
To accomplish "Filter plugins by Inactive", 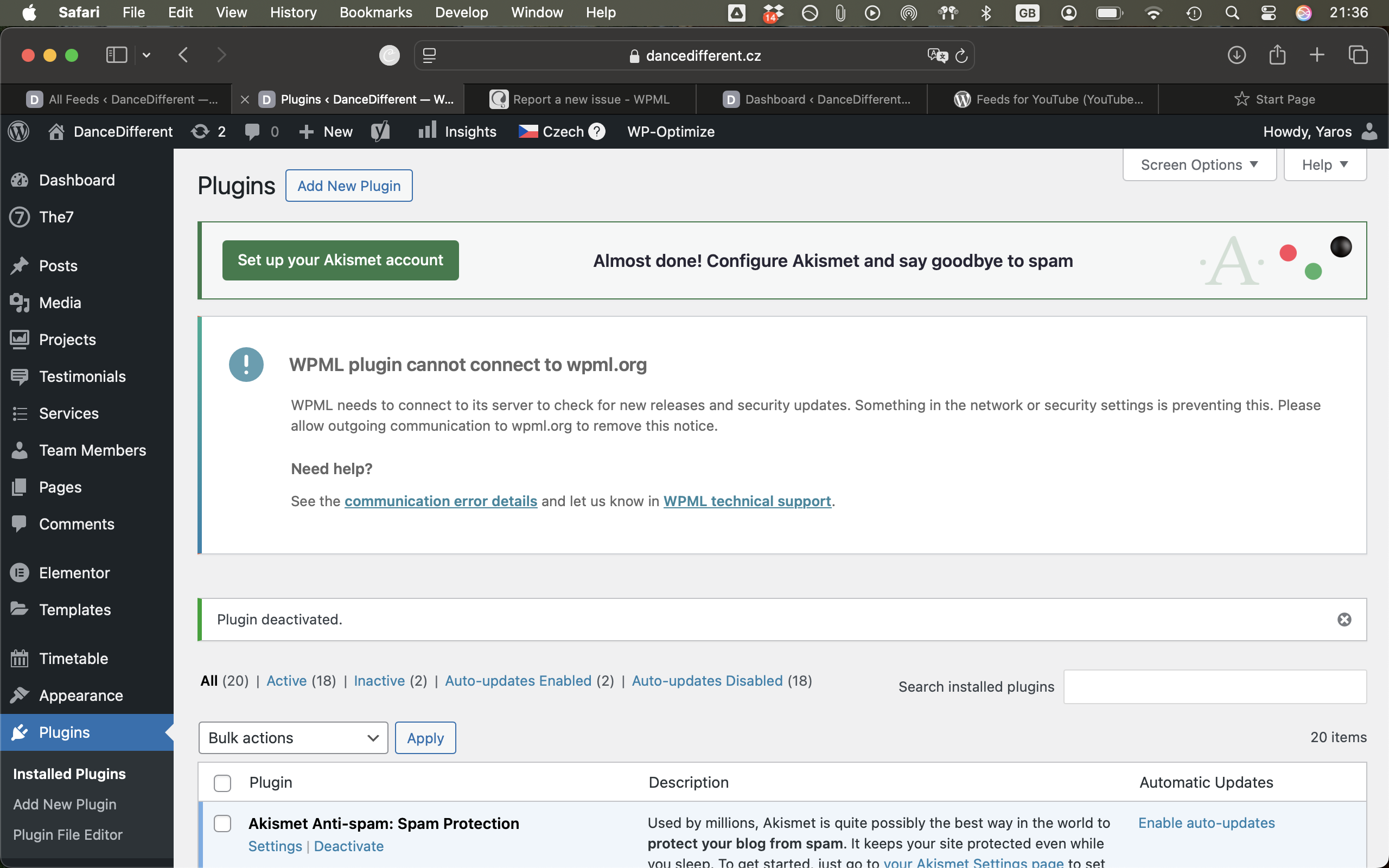I will pyautogui.click(x=379, y=681).
